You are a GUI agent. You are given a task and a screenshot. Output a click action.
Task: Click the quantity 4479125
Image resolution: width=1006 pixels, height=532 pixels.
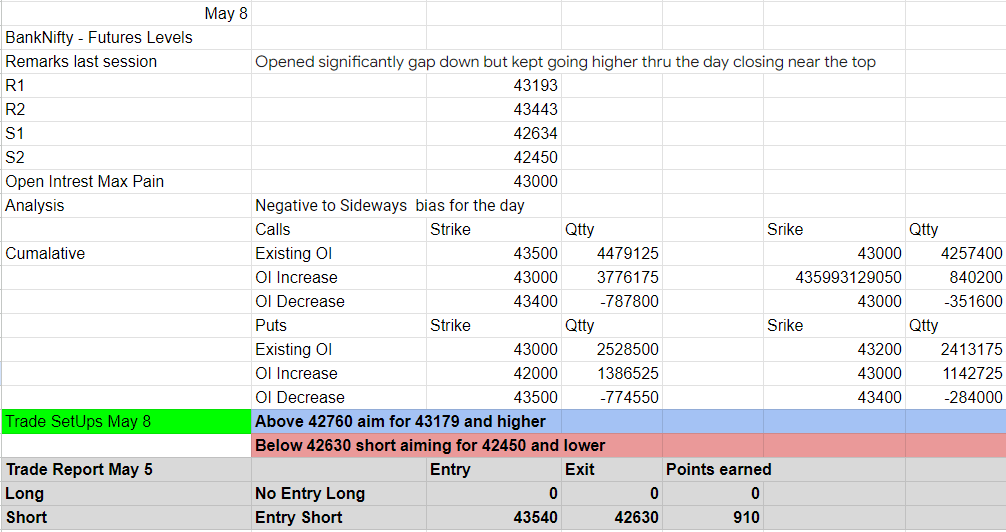611,254
